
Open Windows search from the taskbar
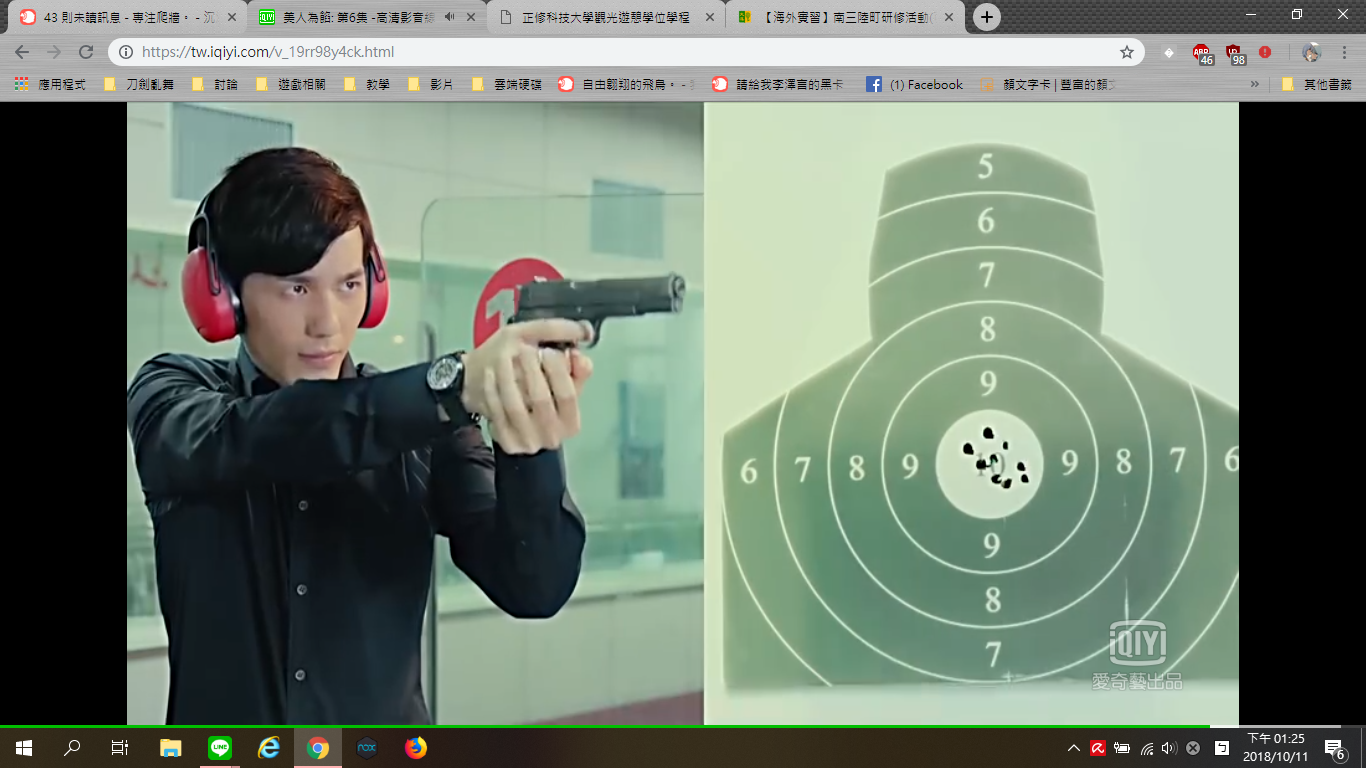(x=72, y=748)
